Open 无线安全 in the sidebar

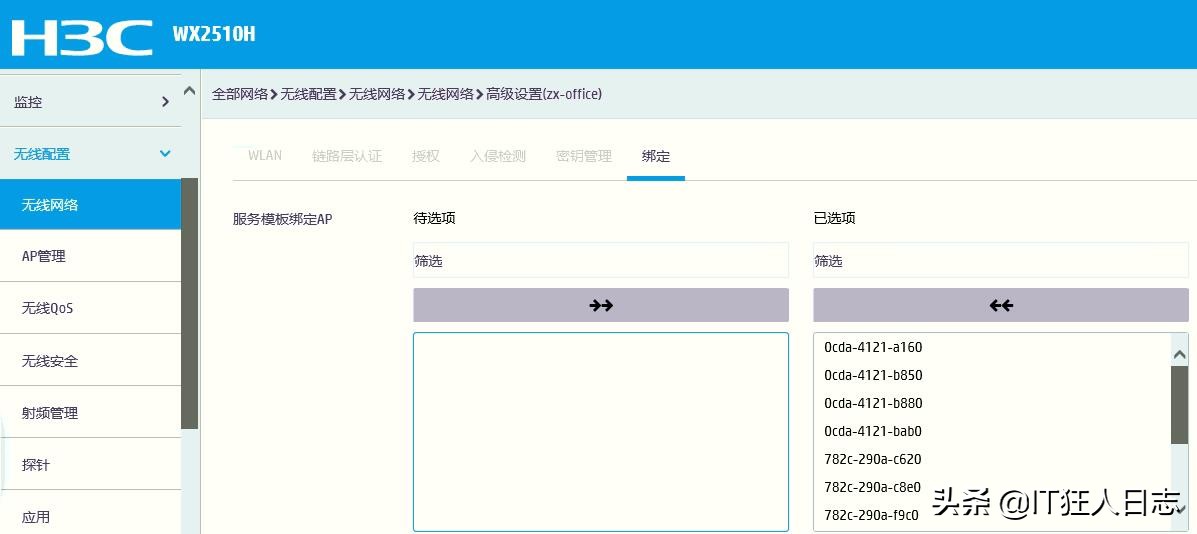point(90,361)
